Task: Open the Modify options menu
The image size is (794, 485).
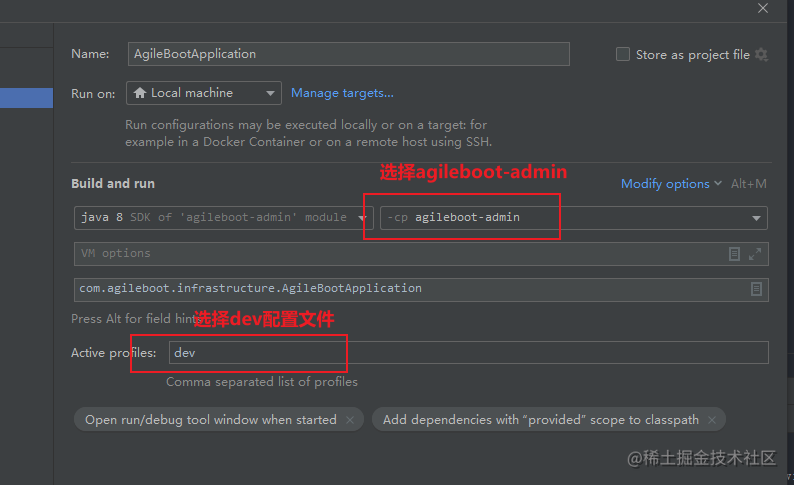Action: [x=671, y=184]
